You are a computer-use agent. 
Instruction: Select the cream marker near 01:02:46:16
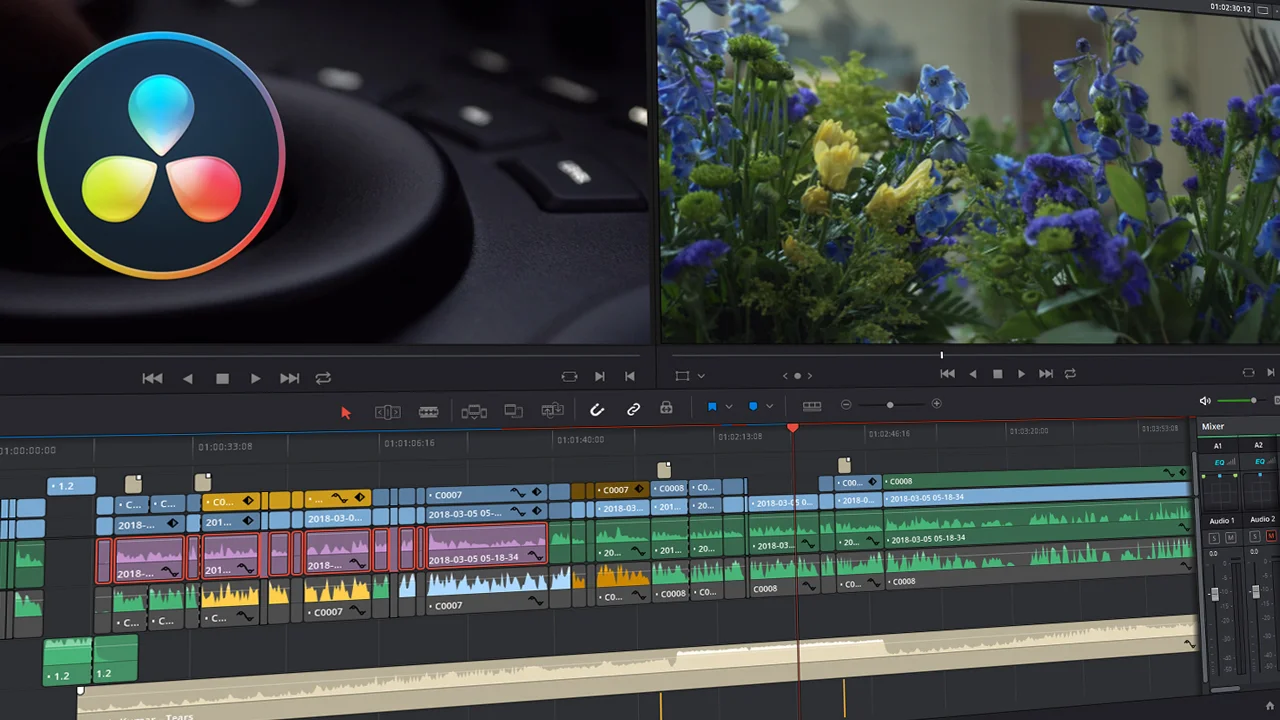tap(844, 465)
